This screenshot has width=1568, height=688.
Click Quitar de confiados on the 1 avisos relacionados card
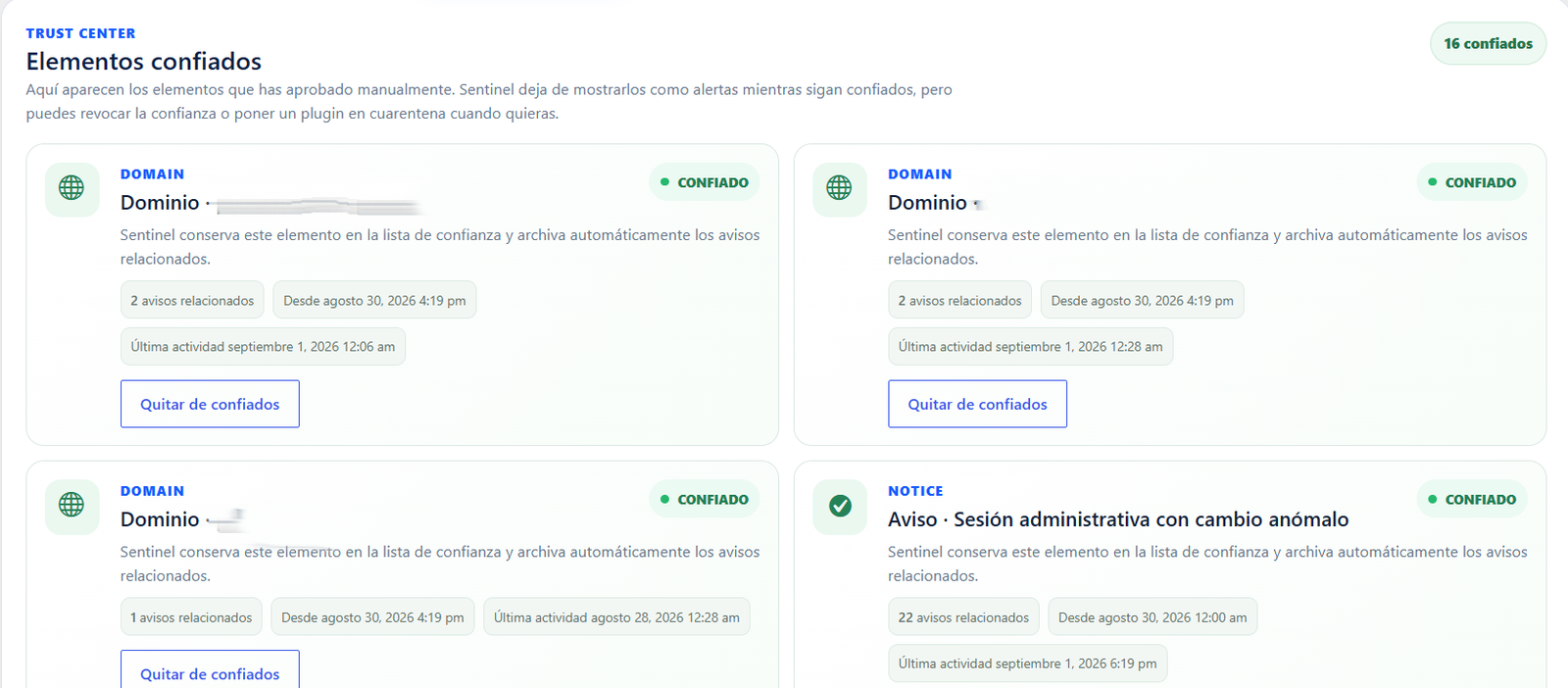coord(210,671)
